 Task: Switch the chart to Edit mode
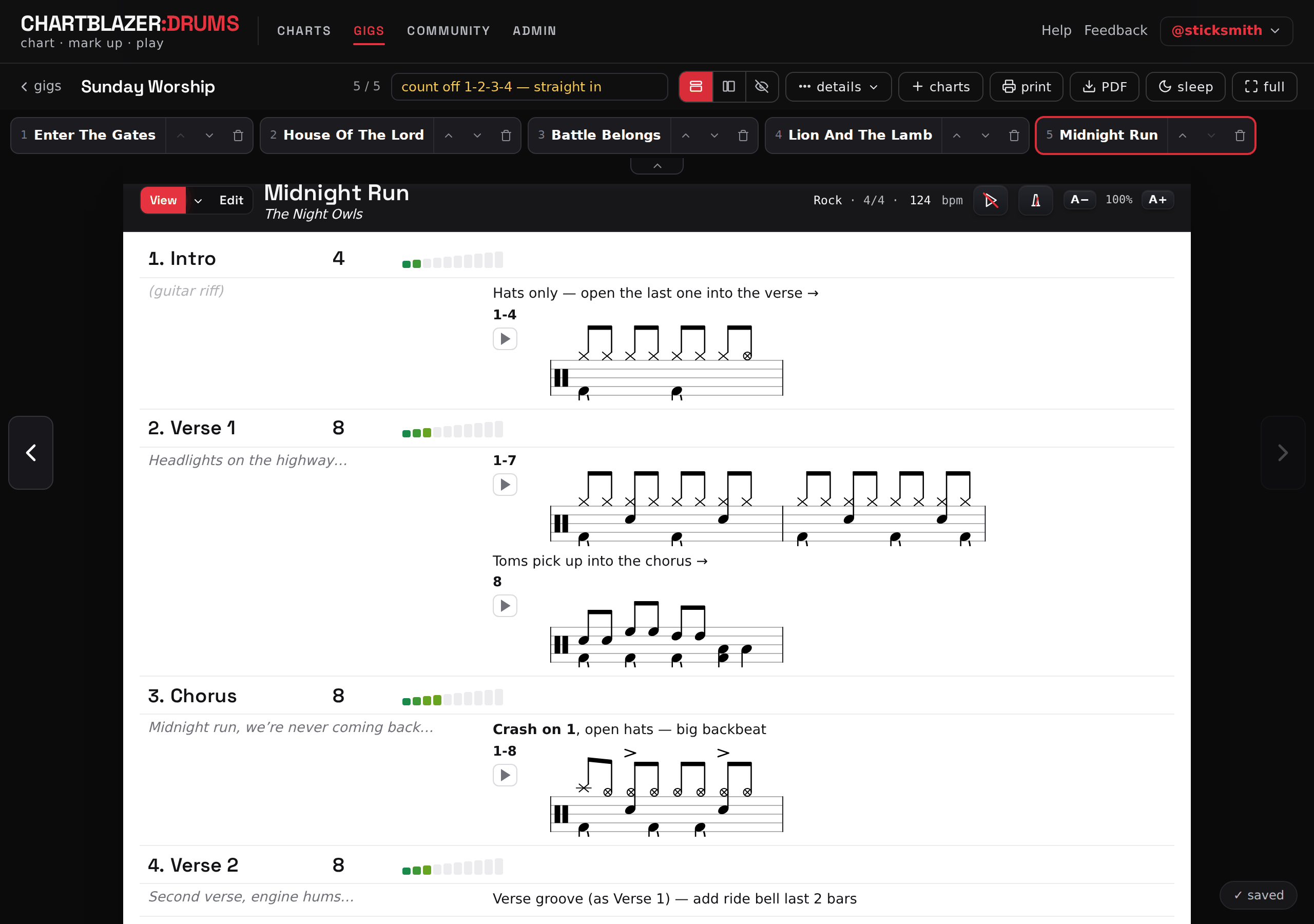[231, 200]
